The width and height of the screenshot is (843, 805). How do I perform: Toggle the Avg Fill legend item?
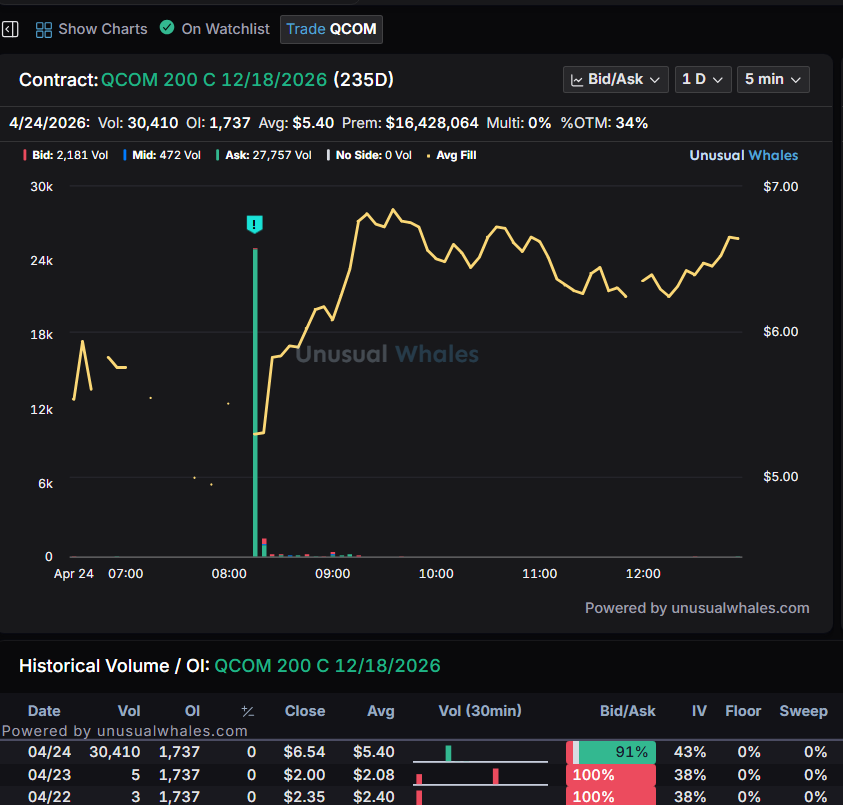(x=452, y=155)
